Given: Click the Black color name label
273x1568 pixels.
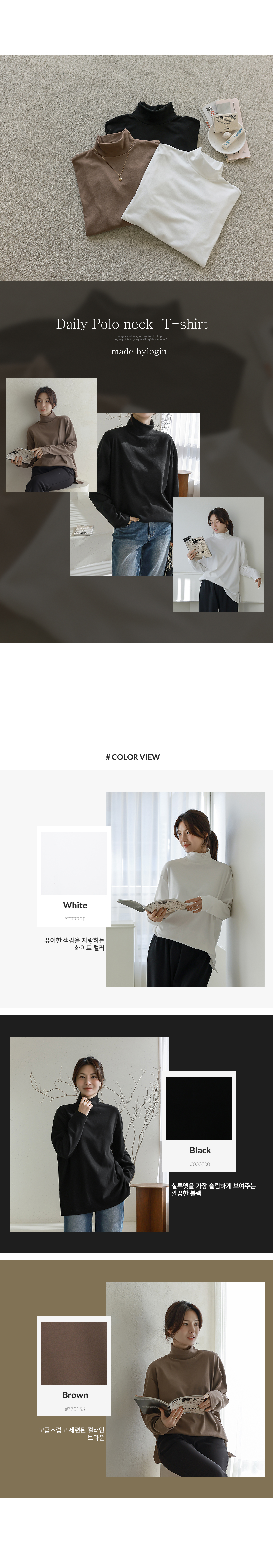Looking at the screenshot, I should [200, 1150].
